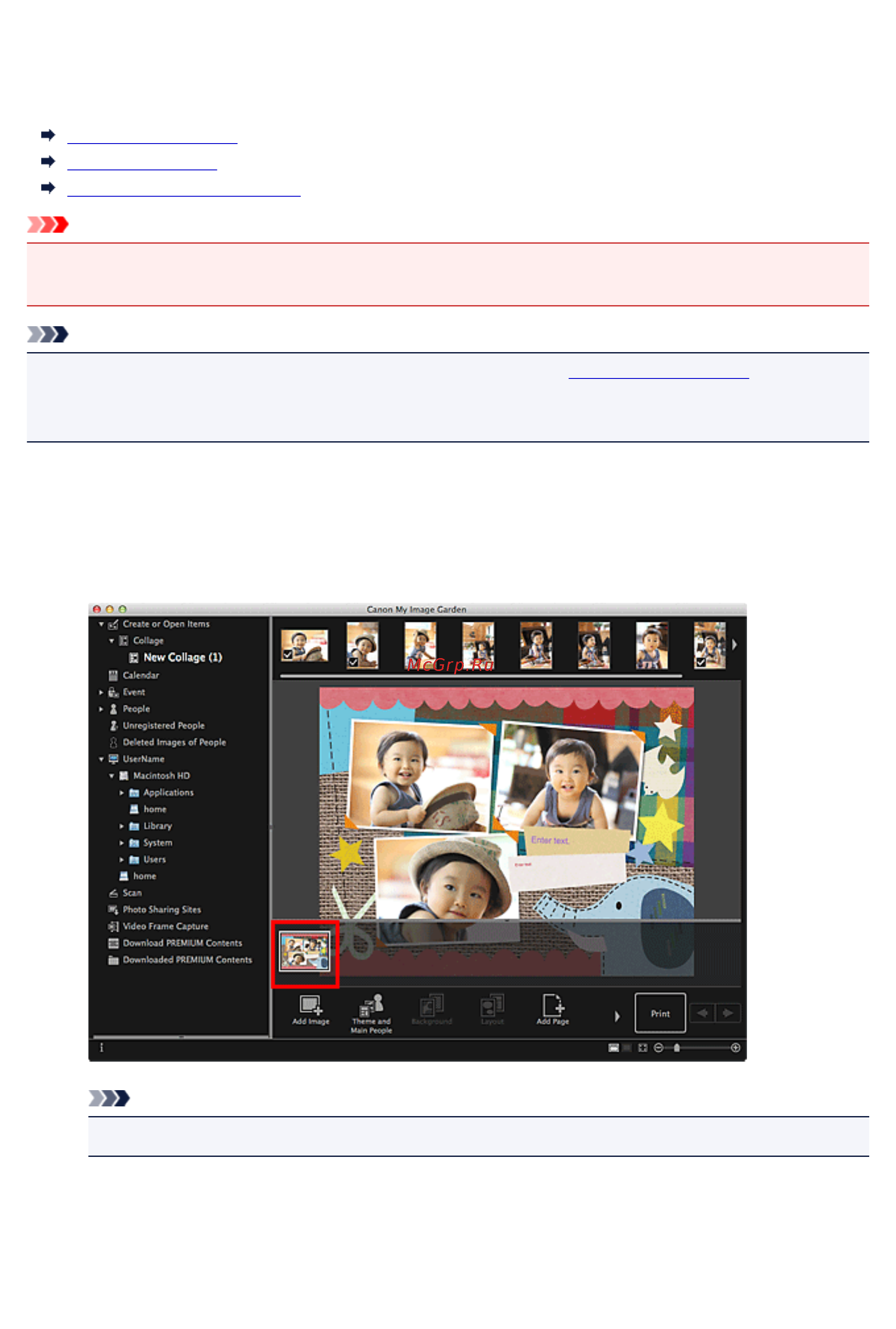Select the third photo thumbnail in the strip
The width and height of the screenshot is (896, 1329).
click(420, 645)
